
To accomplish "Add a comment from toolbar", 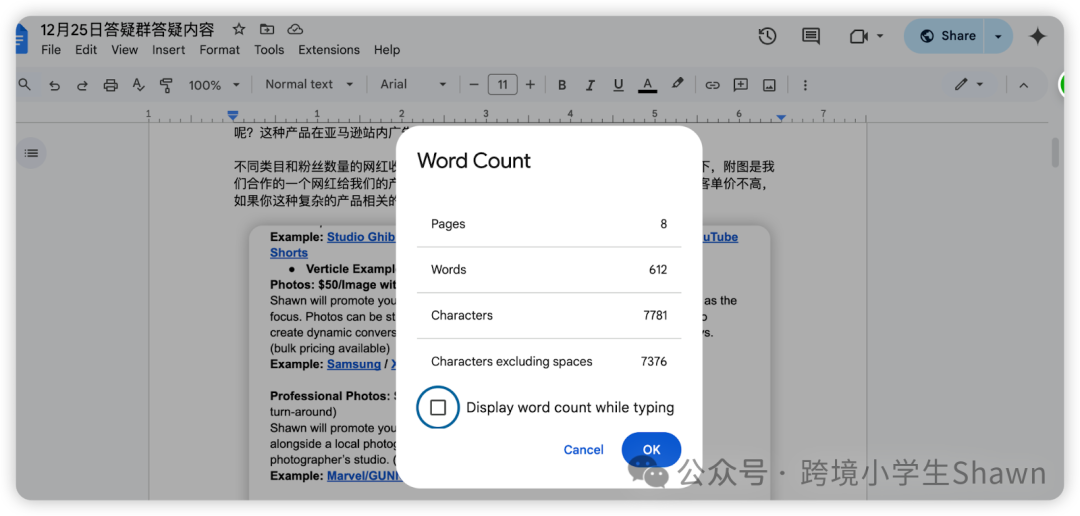I will (740, 85).
